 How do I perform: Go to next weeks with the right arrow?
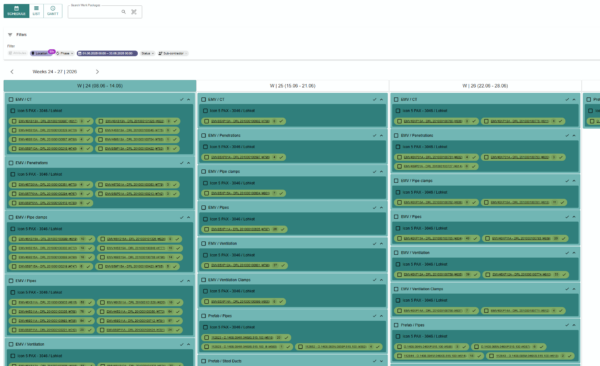coord(97,72)
